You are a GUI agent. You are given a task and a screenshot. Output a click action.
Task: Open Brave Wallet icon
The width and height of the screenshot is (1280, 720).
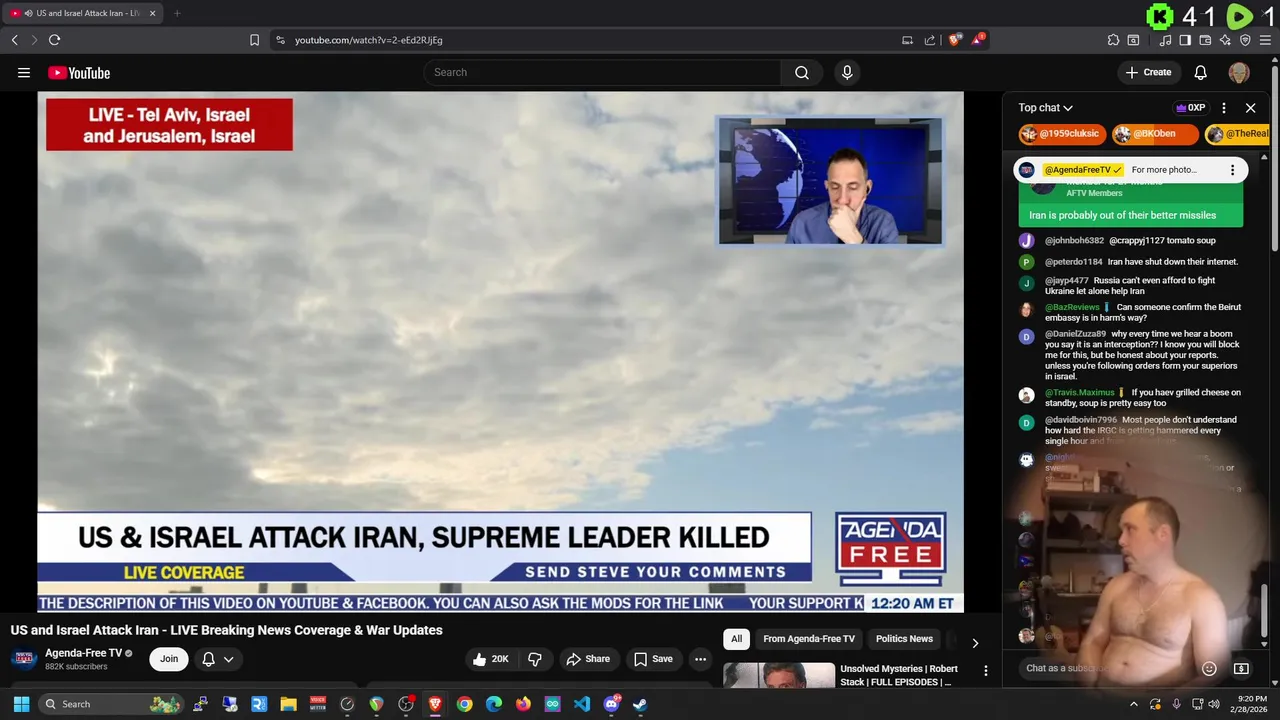pos(1205,40)
